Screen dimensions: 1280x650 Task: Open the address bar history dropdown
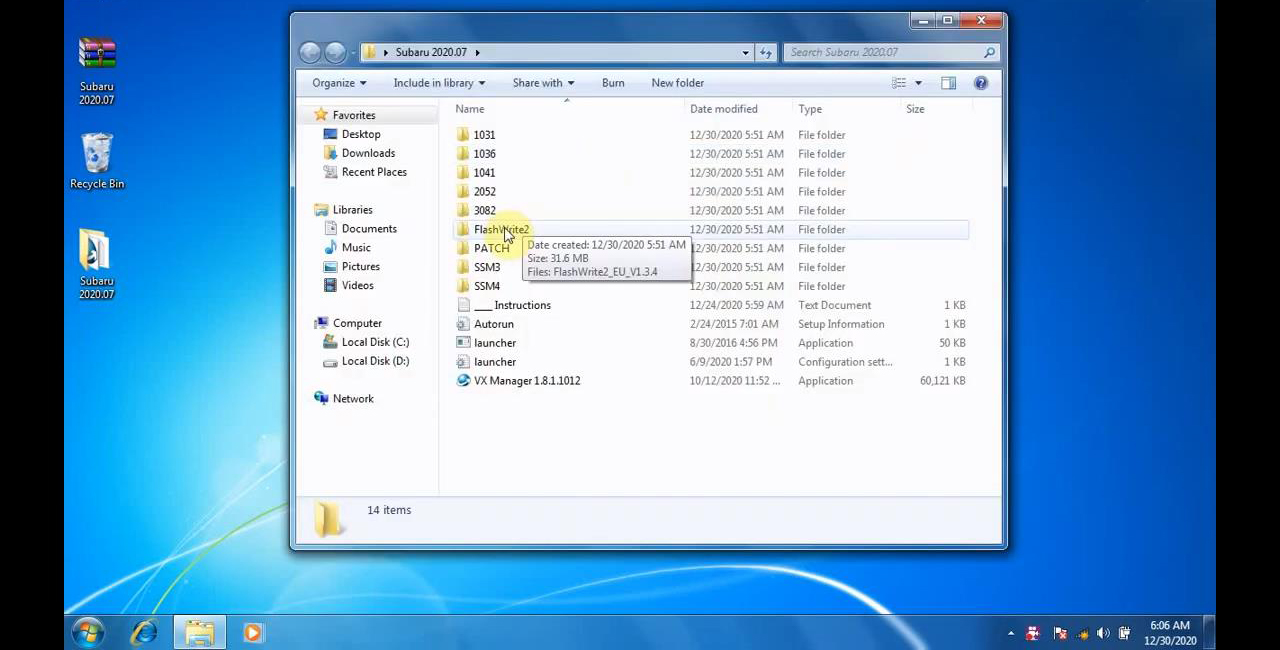(745, 52)
